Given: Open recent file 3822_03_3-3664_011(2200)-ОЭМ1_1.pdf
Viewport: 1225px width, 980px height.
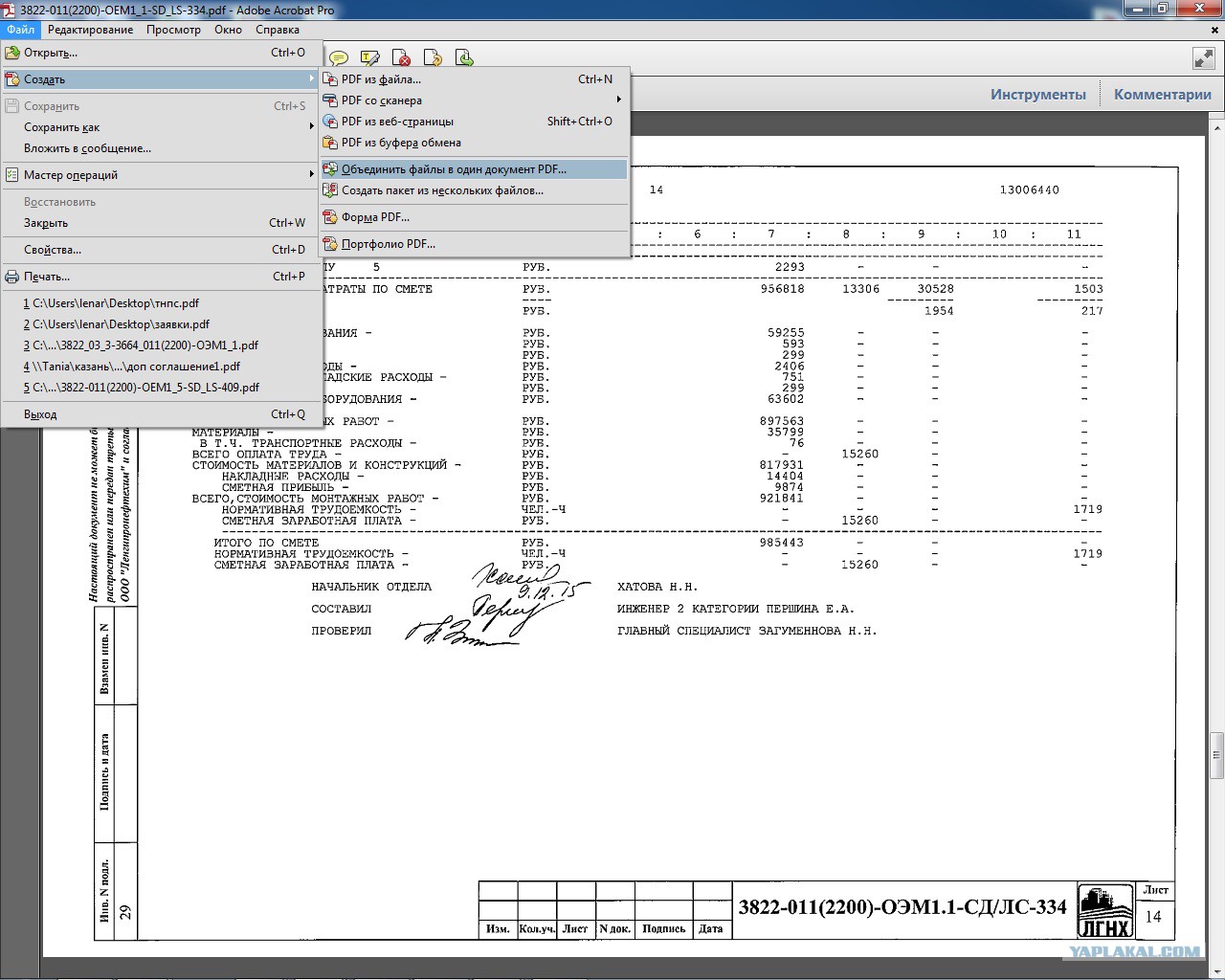Looking at the screenshot, I should [x=161, y=345].
